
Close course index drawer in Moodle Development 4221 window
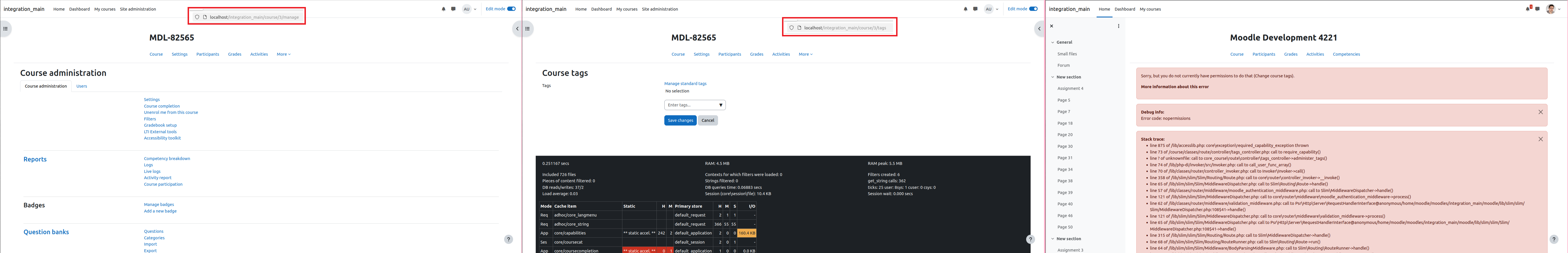(x=1051, y=26)
